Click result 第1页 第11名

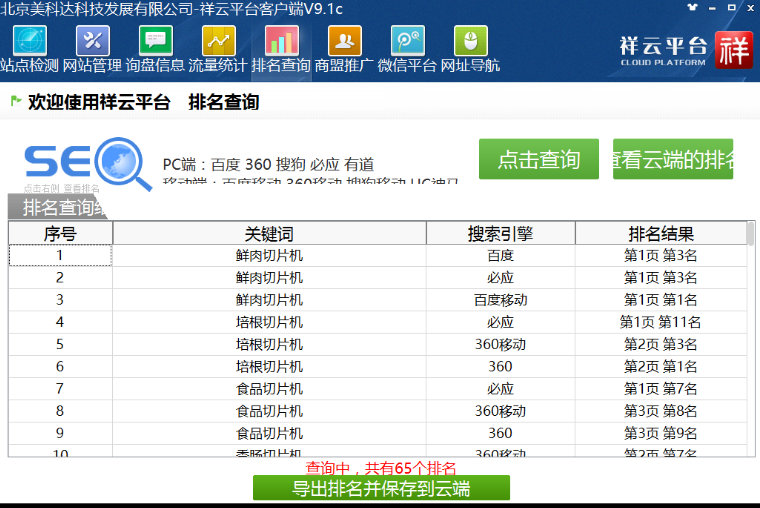[661, 322]
